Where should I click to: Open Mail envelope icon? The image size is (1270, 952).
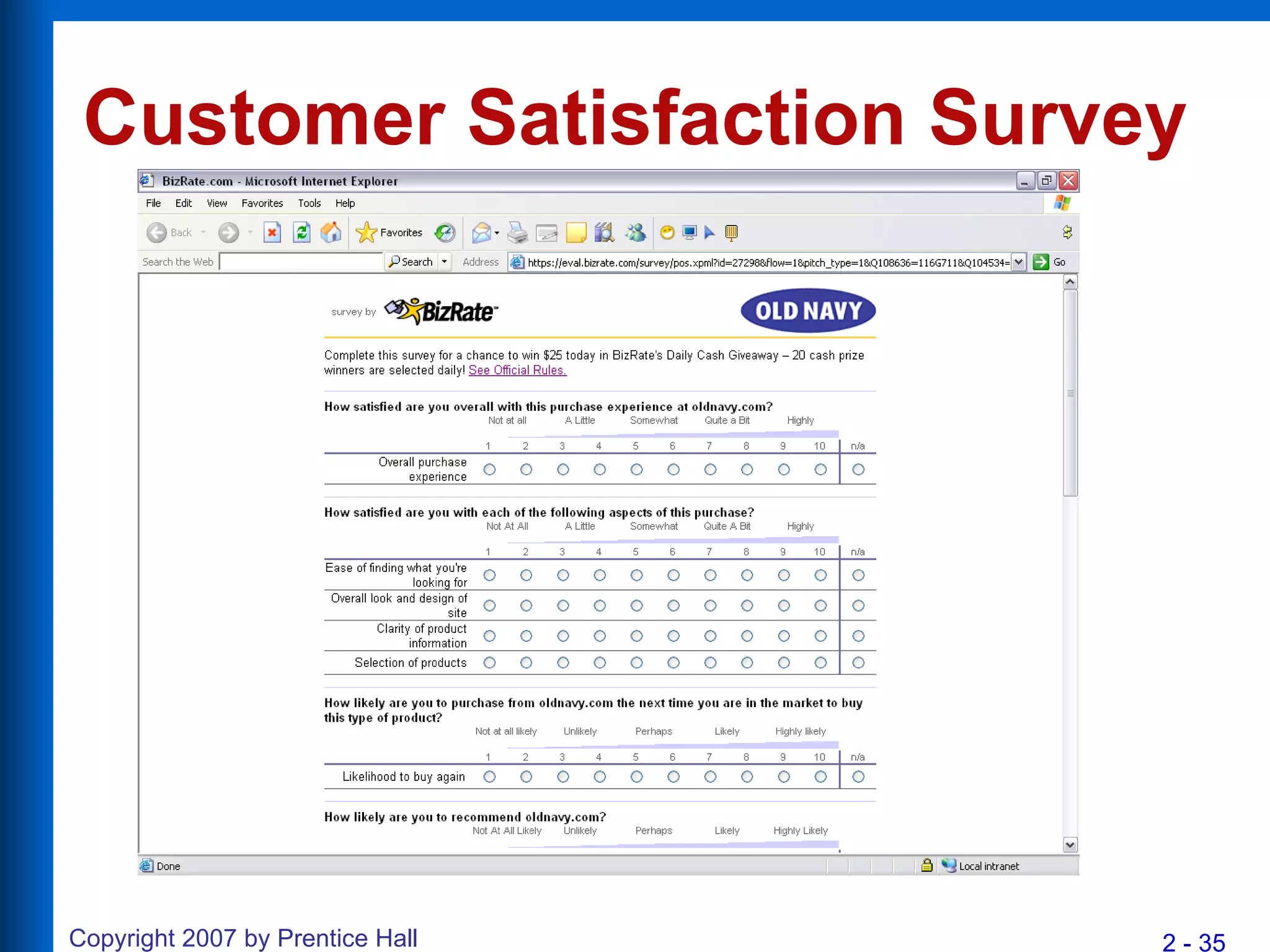click(x=481, y=232)
